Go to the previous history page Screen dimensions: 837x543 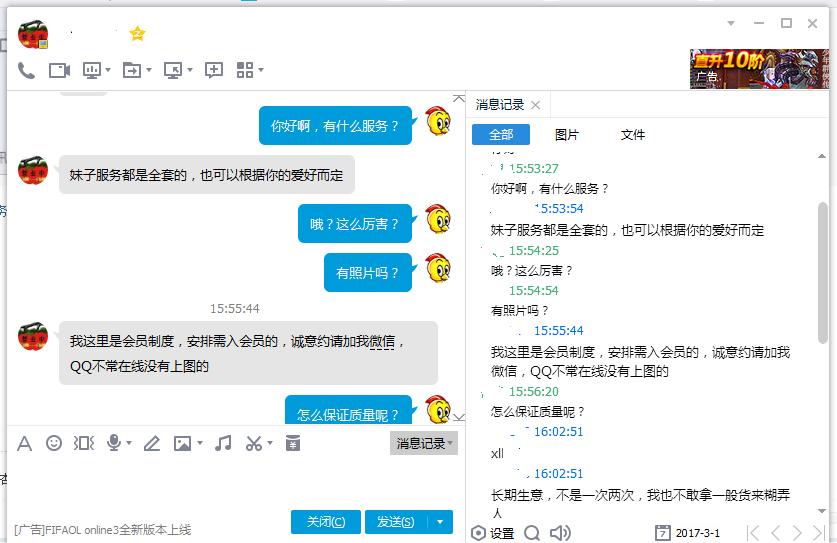[775, 533]
